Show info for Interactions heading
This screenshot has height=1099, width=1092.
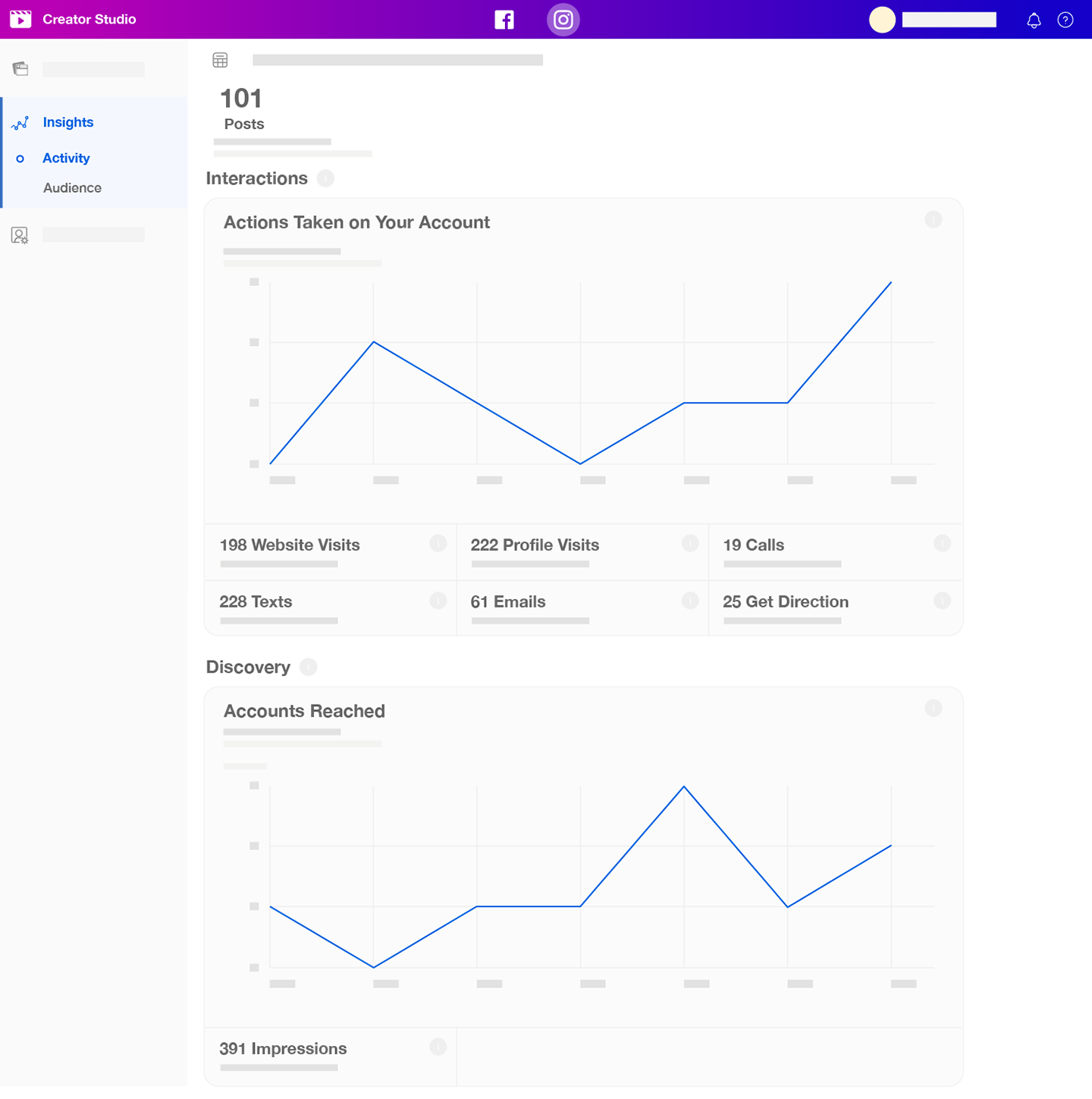click(325, 178)
